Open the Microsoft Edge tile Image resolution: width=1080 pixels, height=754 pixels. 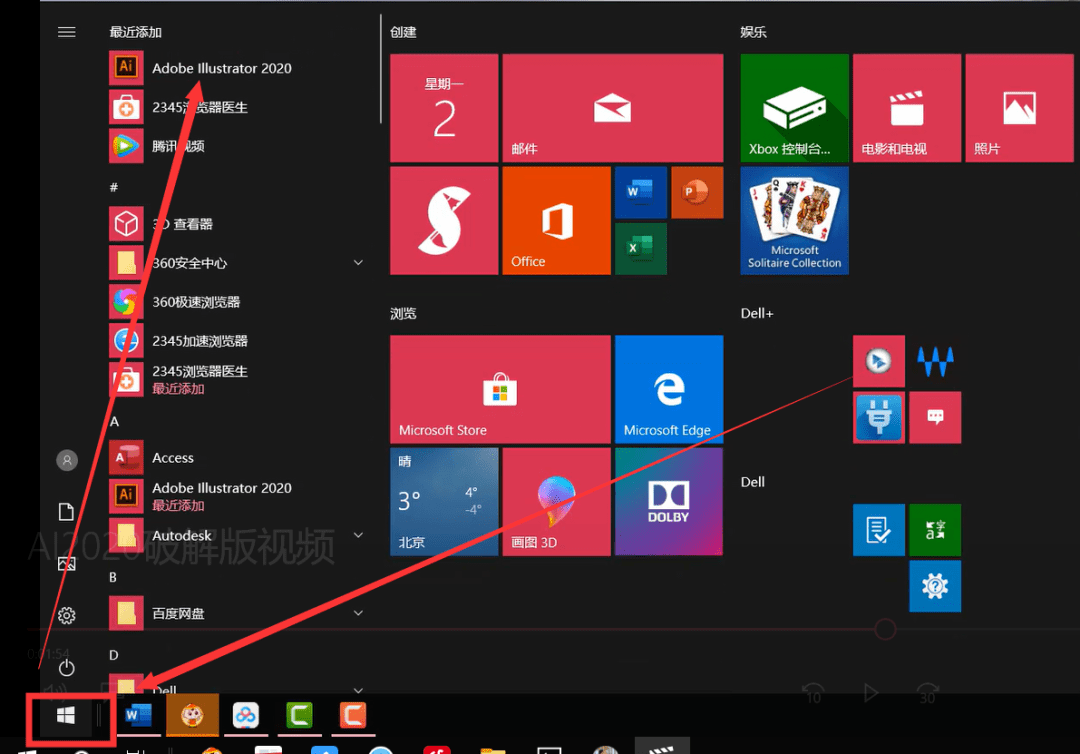click(669, 389)
